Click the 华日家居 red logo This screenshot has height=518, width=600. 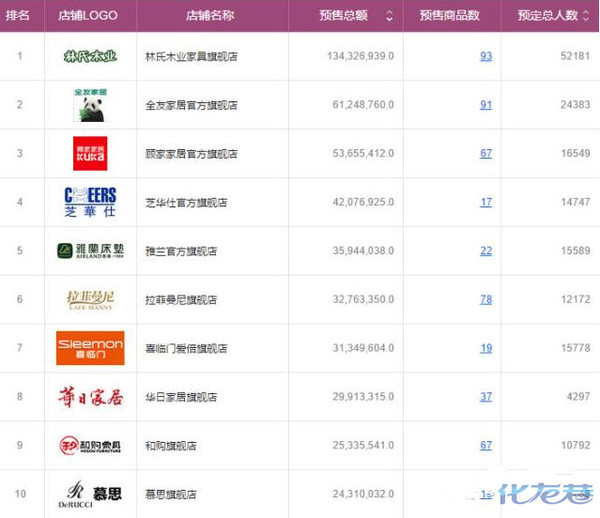coord(90,397)
